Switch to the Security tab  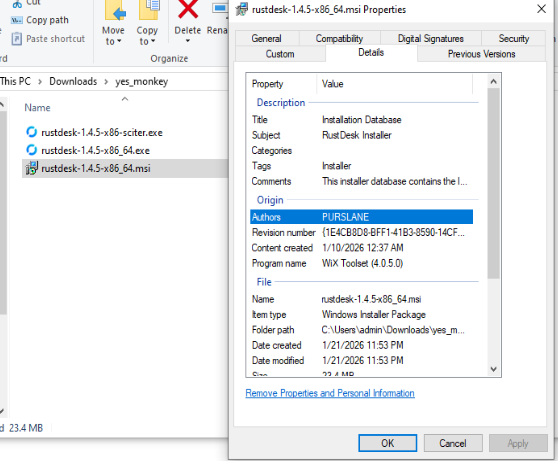(x=514, y=38)
